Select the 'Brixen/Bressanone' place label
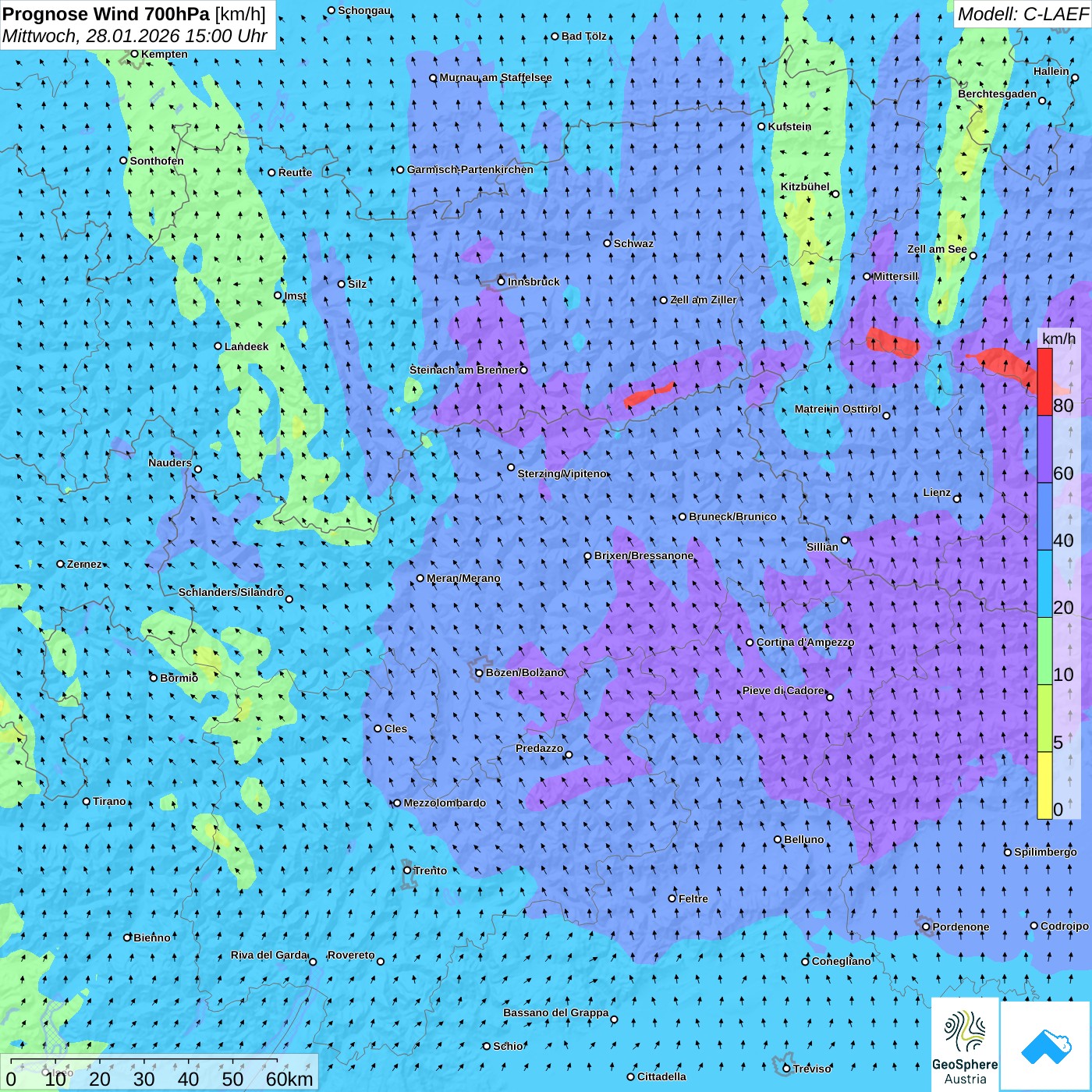The width and height of the screenshot is (1092, 1092). [x=644, y=555]
